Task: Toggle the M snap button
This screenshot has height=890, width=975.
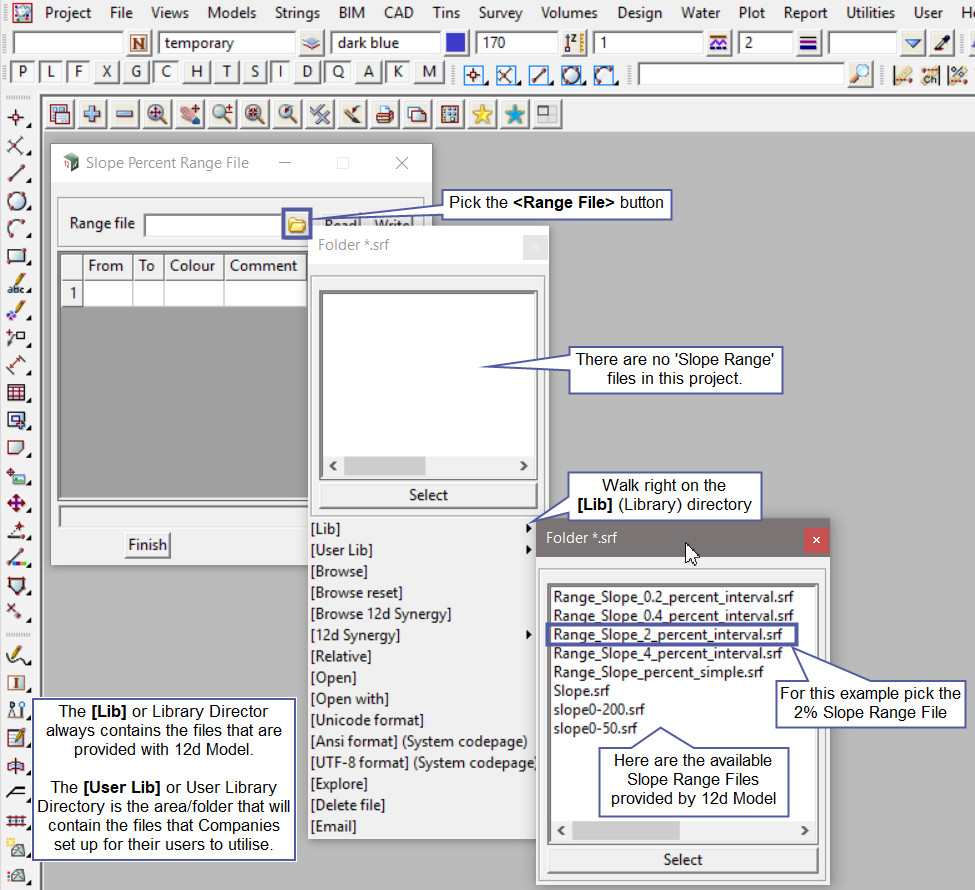Action: coord(429,73)
